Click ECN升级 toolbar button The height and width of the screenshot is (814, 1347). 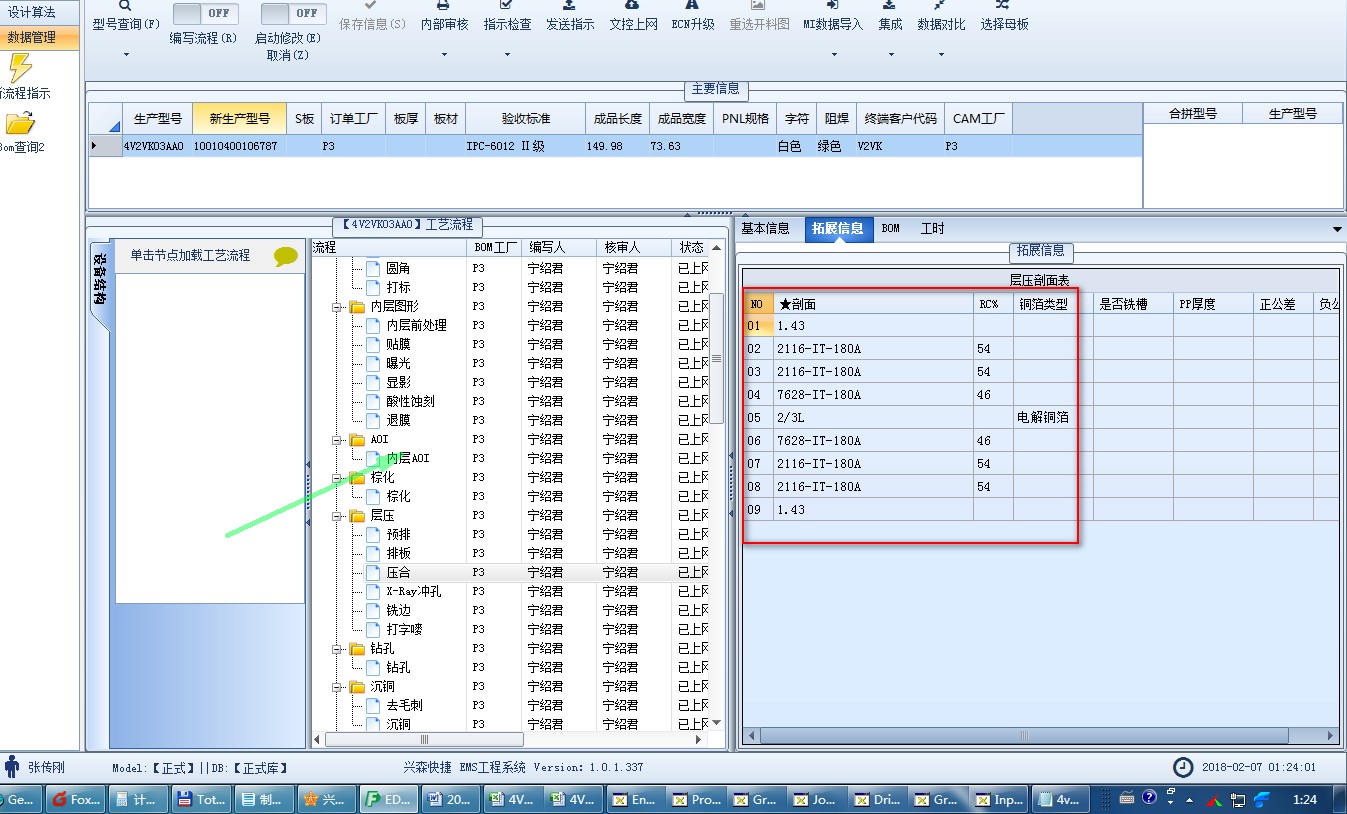click(x=693, y=16)
